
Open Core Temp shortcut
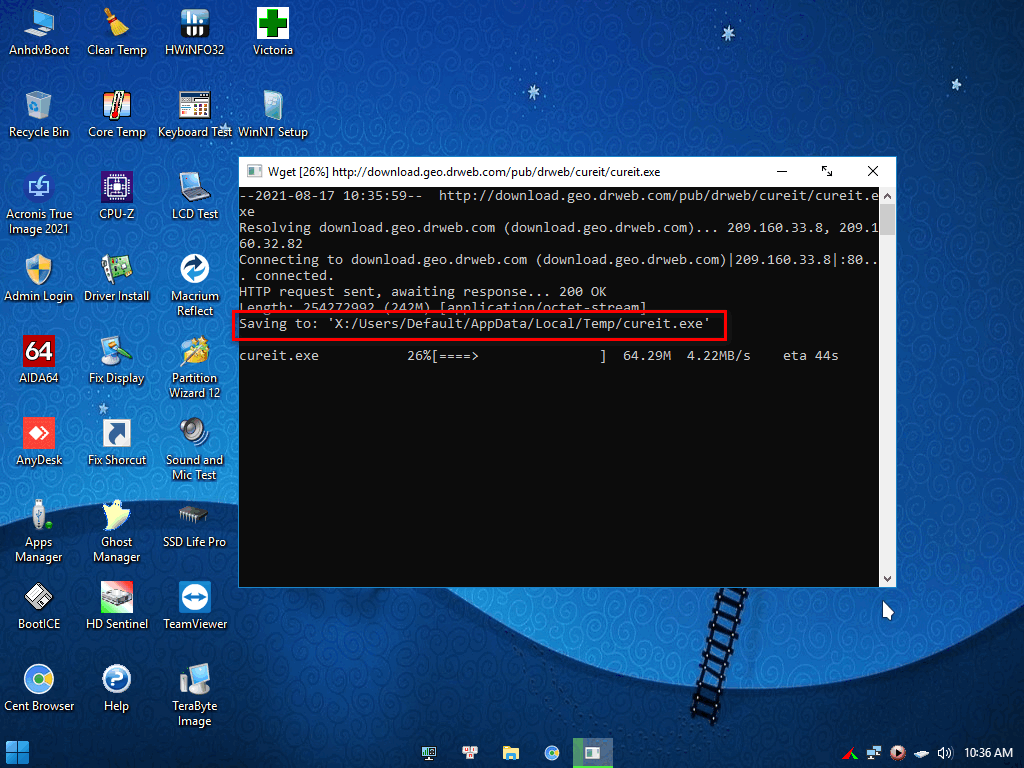coord(117,114)
